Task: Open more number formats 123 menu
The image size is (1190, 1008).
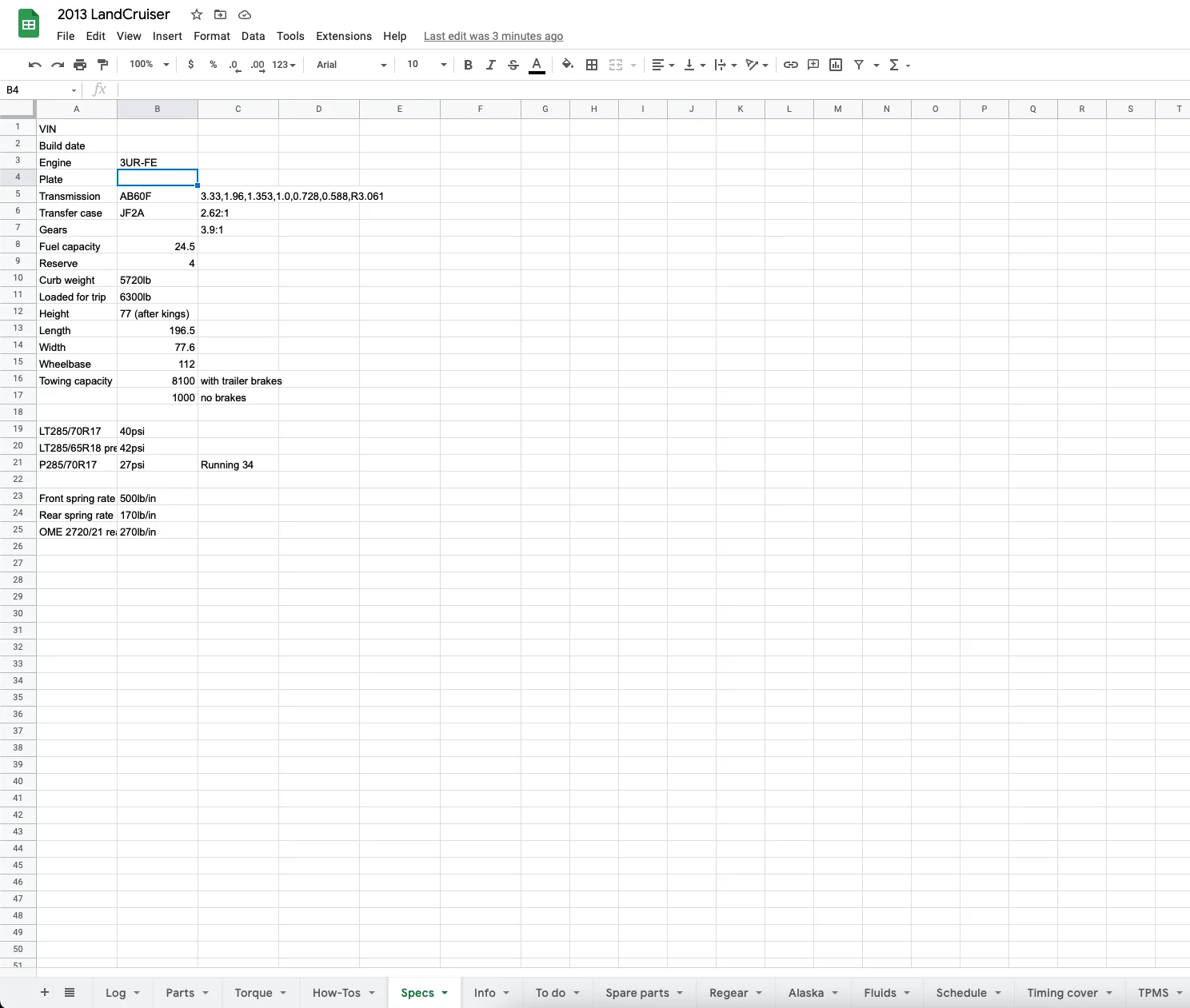Action: click(x=284, y=65)
